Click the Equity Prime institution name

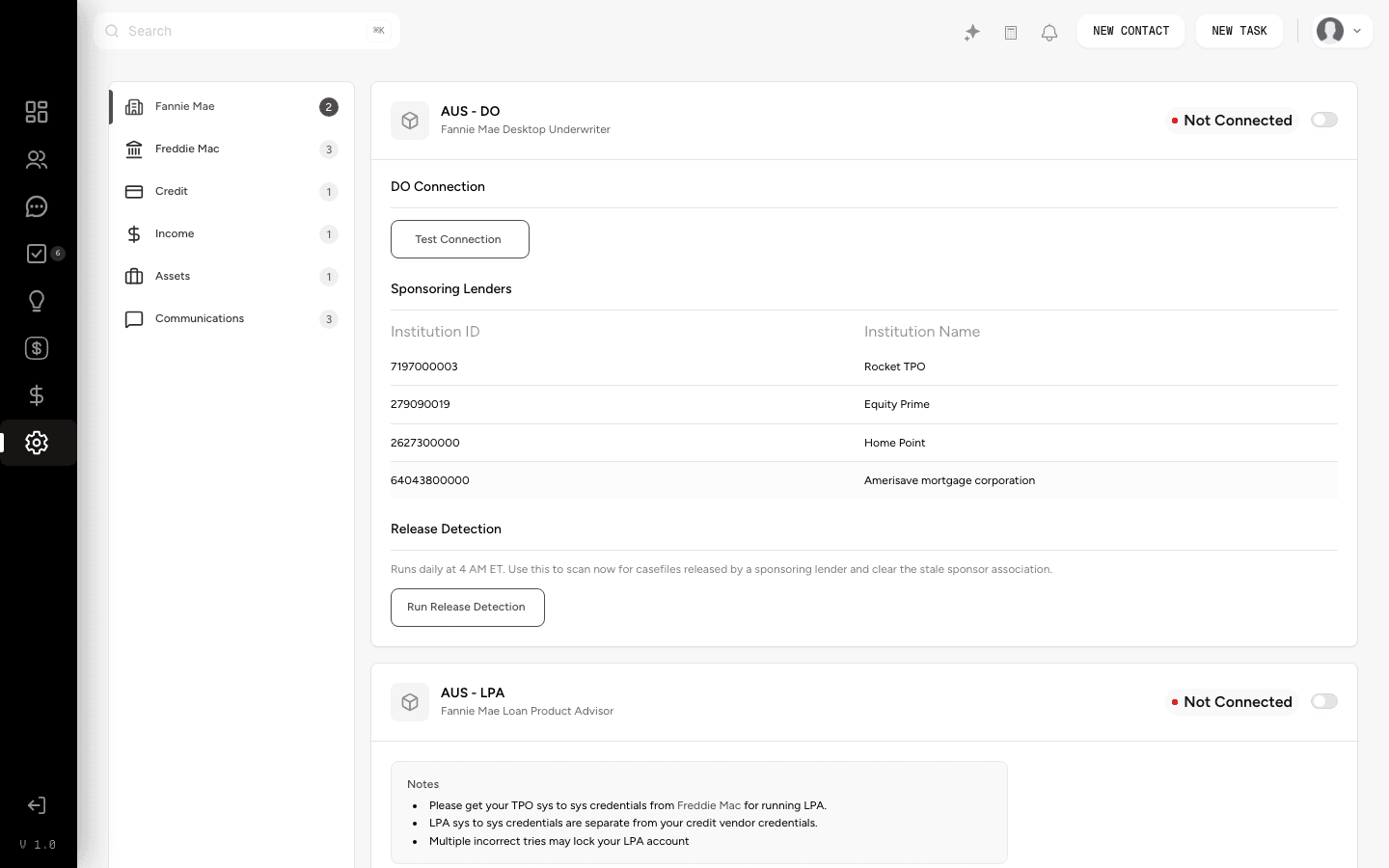point(897,404)
